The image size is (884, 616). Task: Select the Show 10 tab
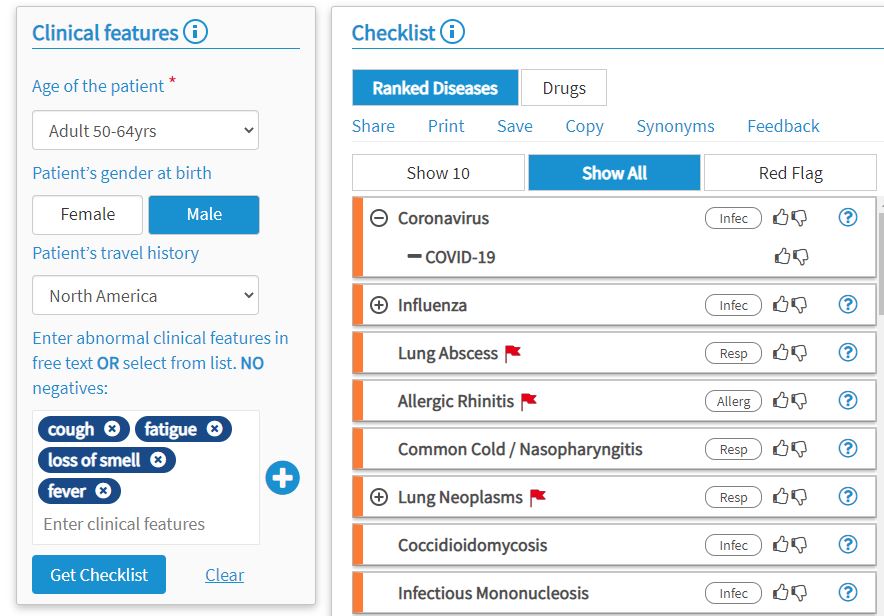pyautogui.click(x=438, y=173)
